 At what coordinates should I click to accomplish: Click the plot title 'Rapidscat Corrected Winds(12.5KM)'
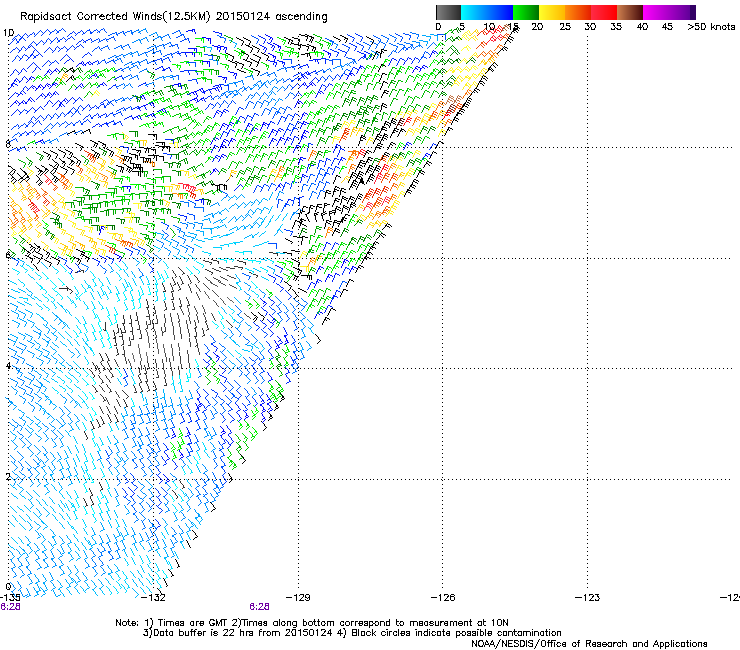(x=115, y=17)
